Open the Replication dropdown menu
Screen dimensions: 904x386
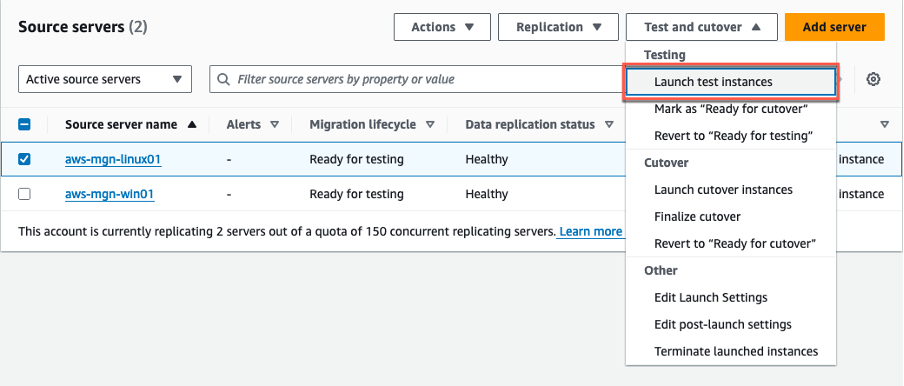(558, 27)
